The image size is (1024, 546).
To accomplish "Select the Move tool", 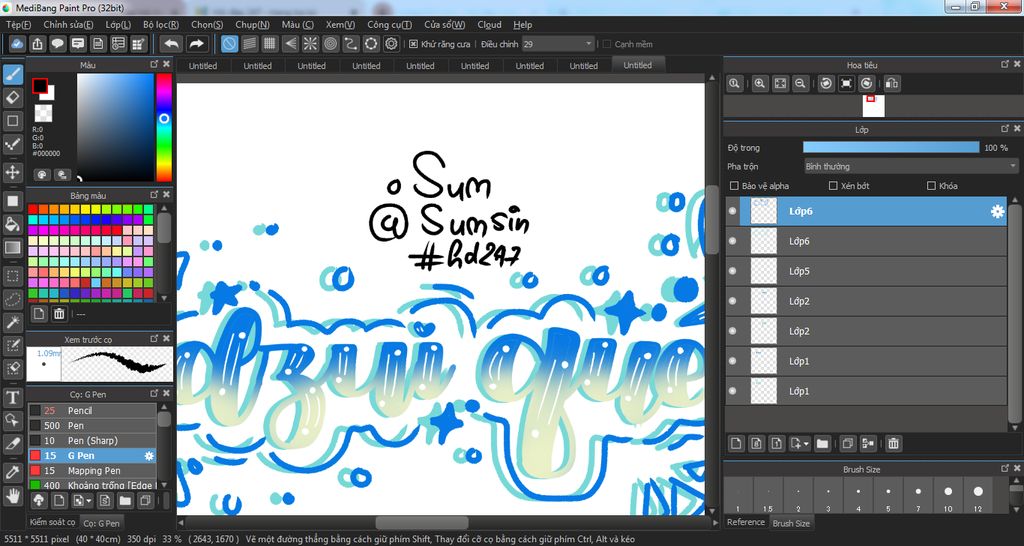I will click(x=12, y=172).
